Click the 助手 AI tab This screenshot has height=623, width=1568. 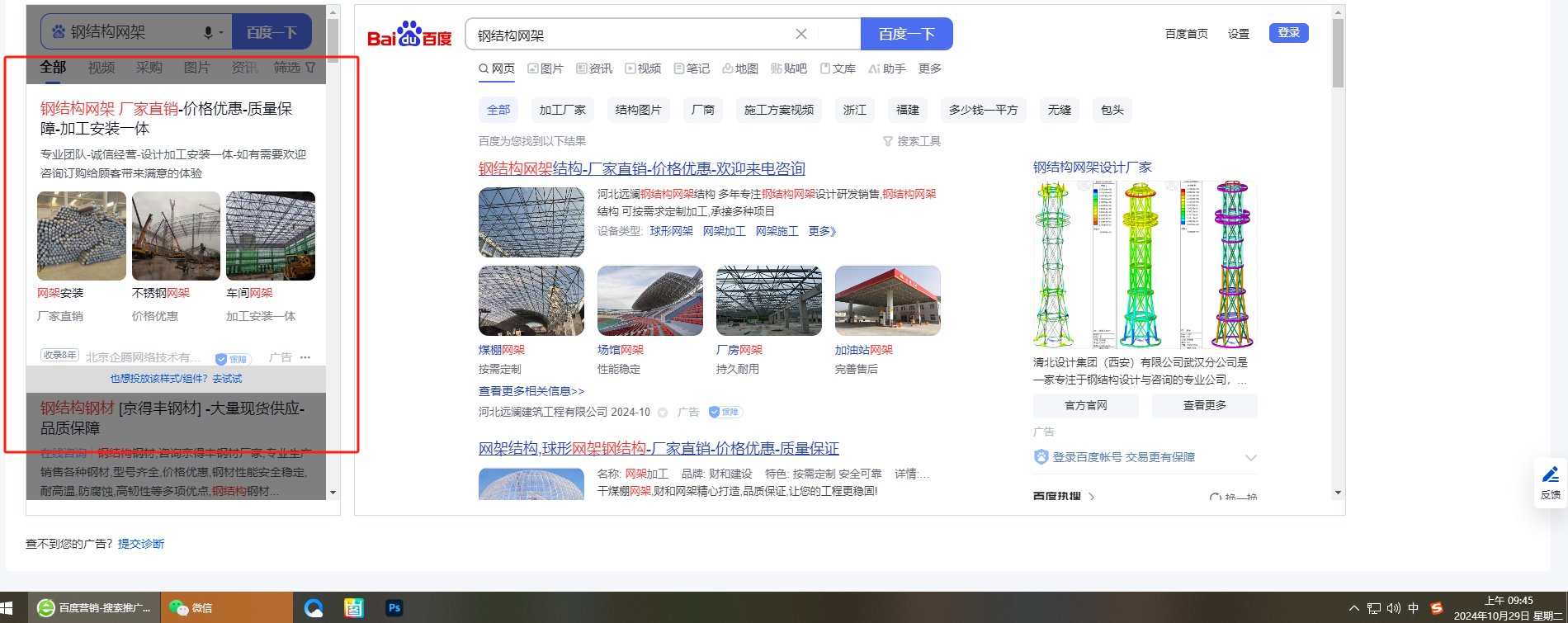pyautogui.click(x=887, y=68)
